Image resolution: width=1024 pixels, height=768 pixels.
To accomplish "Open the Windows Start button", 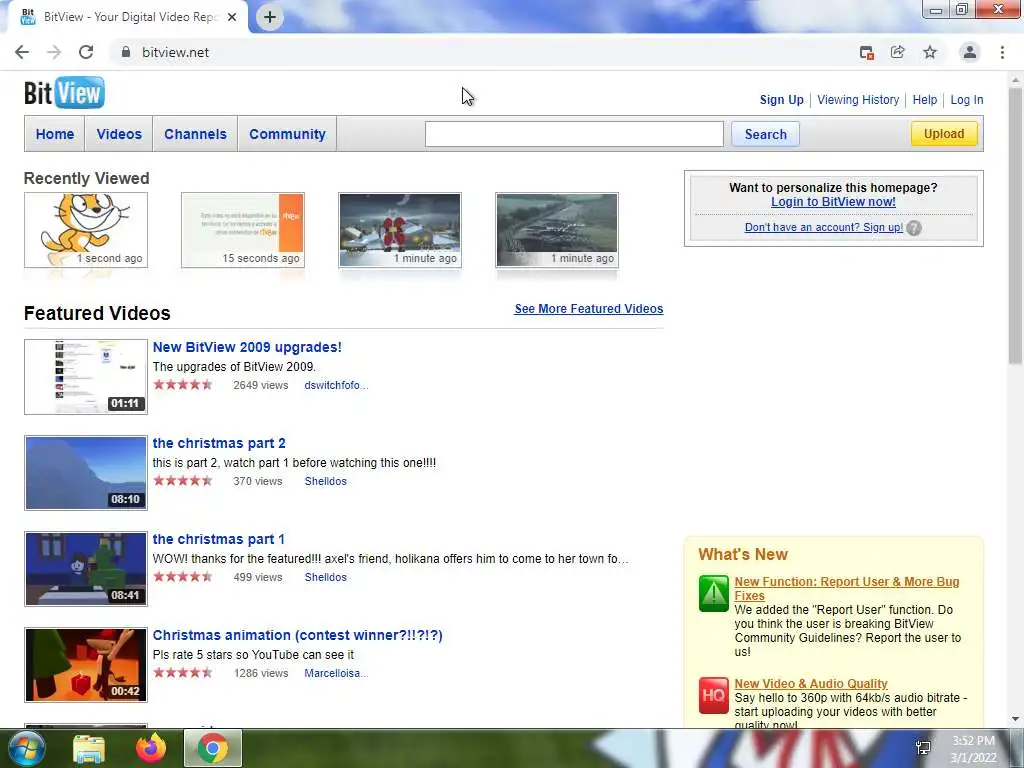I will pyautogui.click(x=25, y=748).
